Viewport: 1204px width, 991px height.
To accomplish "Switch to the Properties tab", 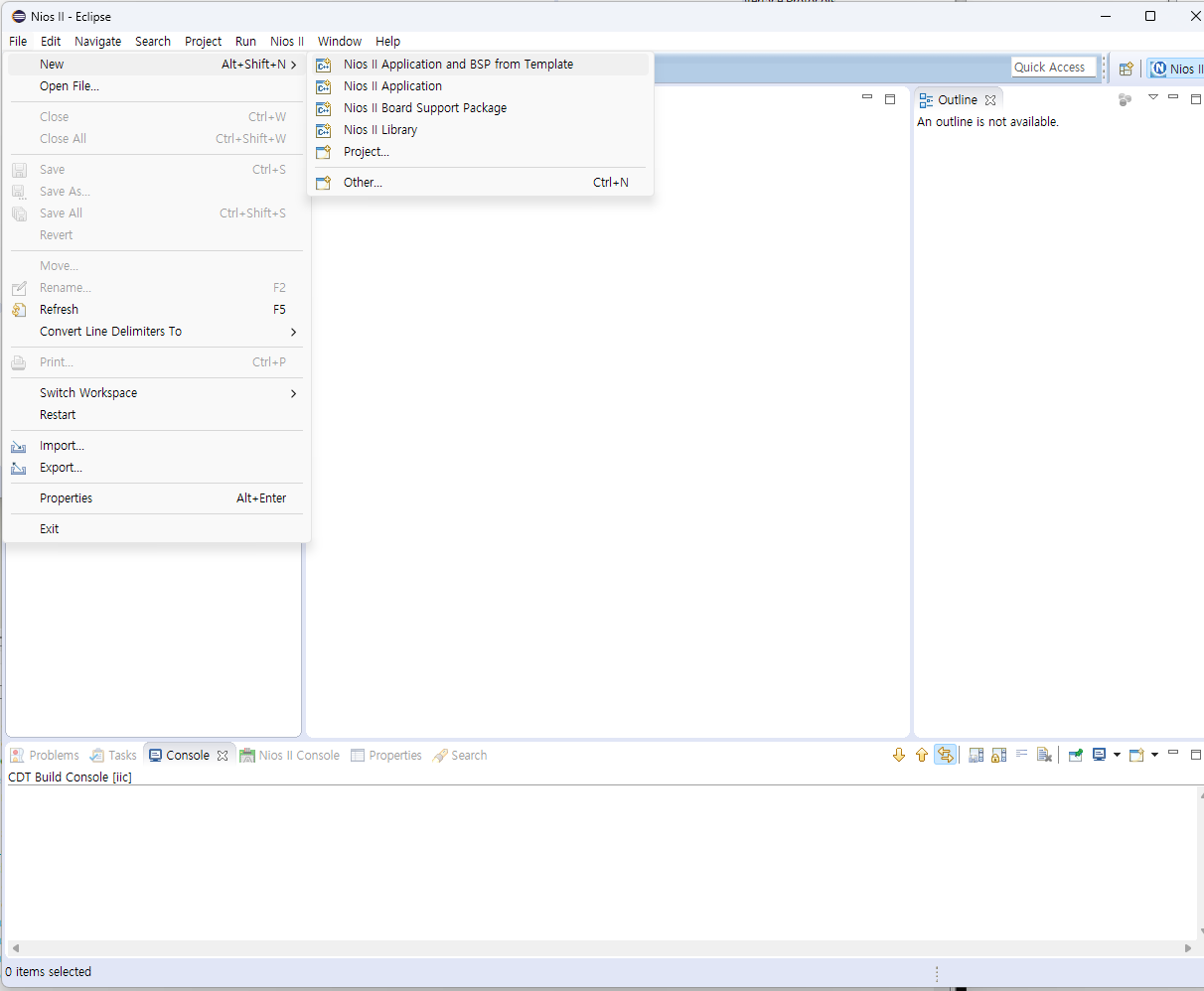I will click(386, 756).
